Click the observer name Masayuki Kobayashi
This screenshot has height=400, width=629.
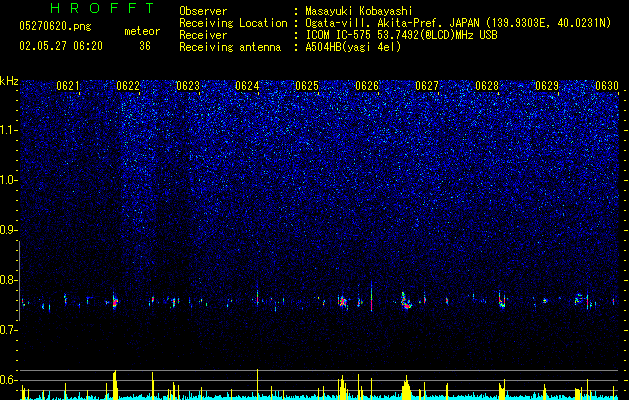pyautogui.click(x=358, y=11)
